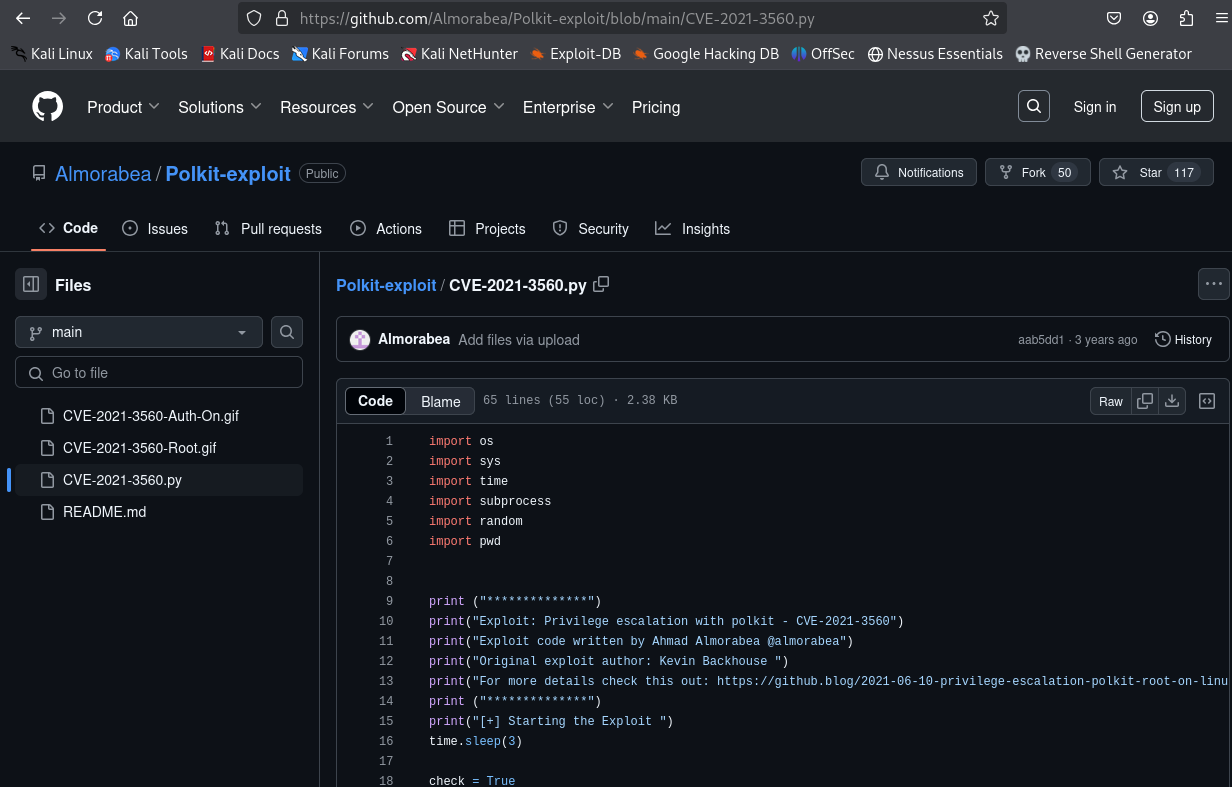Open CVE-2021-3560-Root.gif in file tree
The height and width of the screenshot is (787, 1232).
point(159,448)
